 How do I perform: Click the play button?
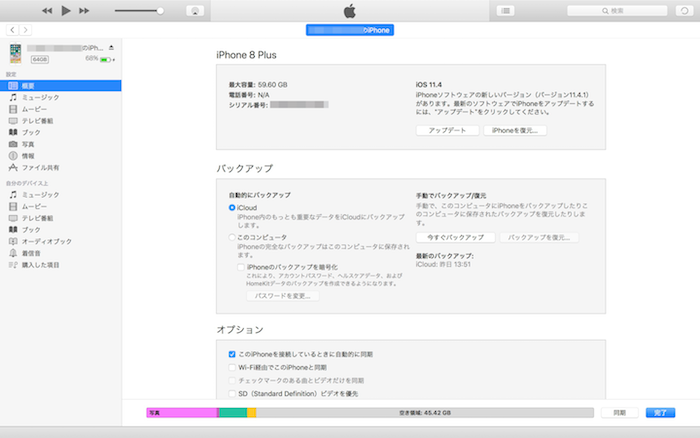click(x=66, y=11)
